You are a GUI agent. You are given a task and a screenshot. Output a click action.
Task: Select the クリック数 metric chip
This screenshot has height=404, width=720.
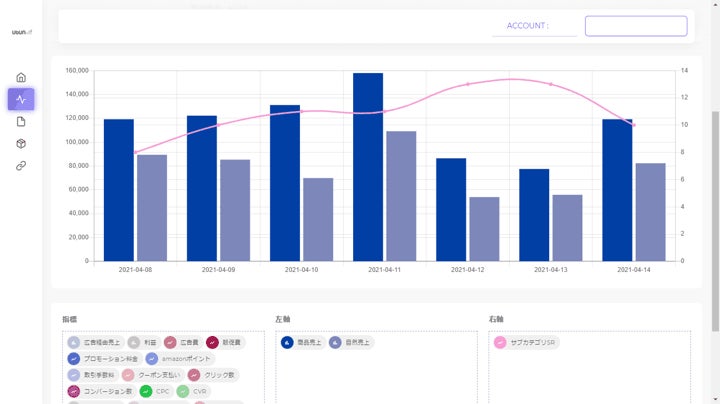[x=213, y=375]
